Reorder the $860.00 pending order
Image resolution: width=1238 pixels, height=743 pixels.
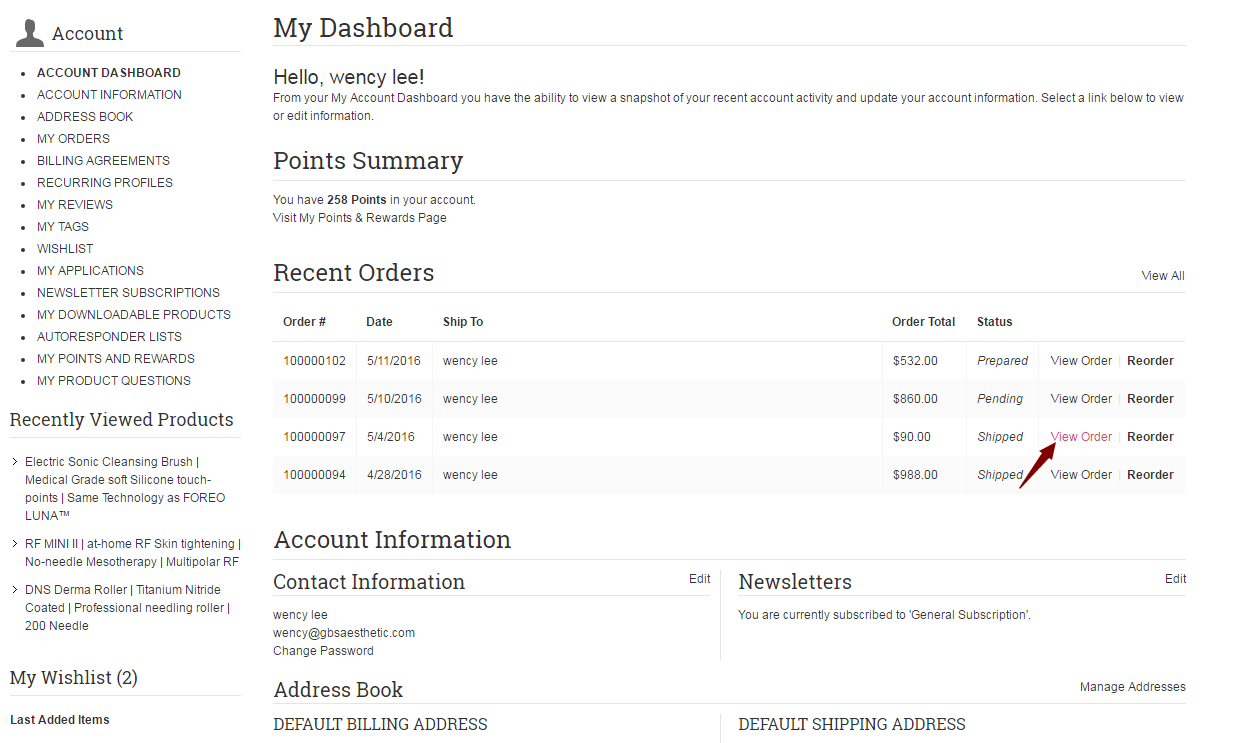click(x=1150, y=399)
